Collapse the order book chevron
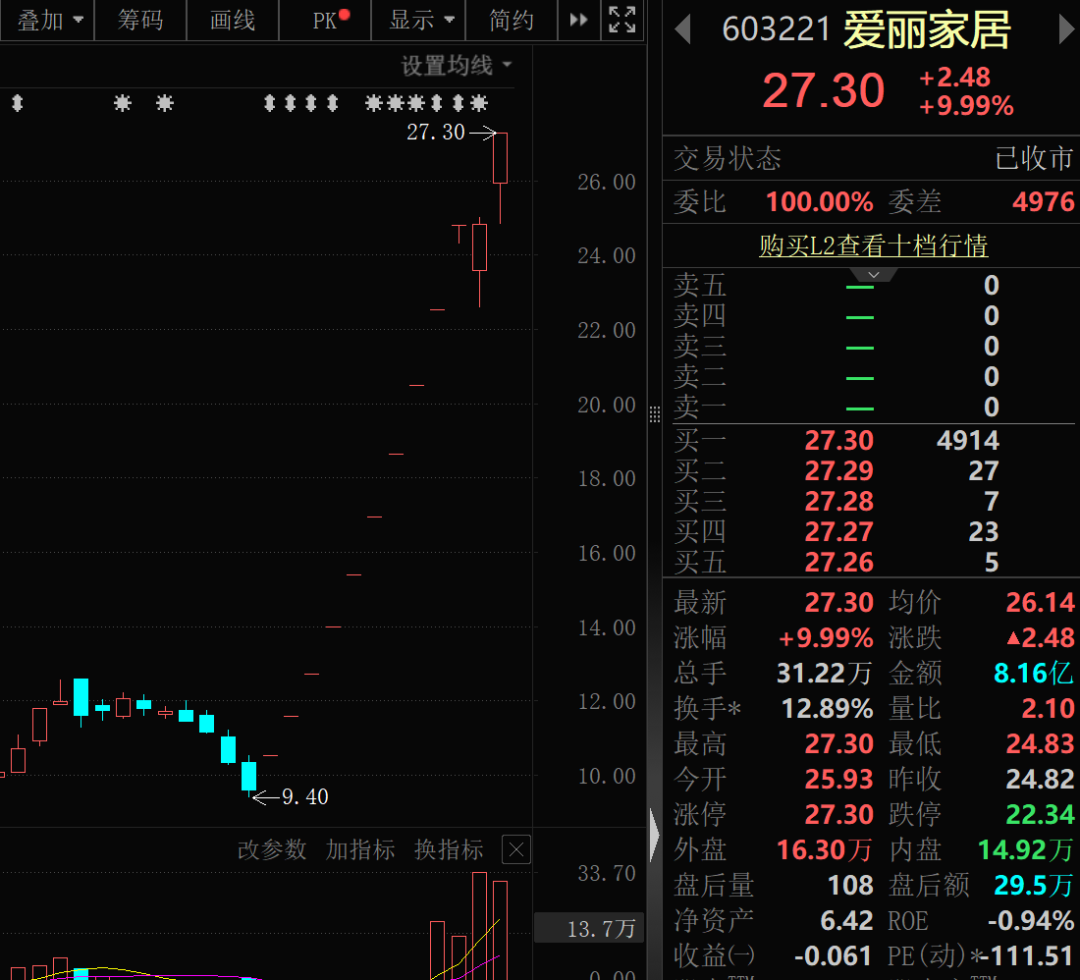1080x980 pixels. tap(873, 275)
